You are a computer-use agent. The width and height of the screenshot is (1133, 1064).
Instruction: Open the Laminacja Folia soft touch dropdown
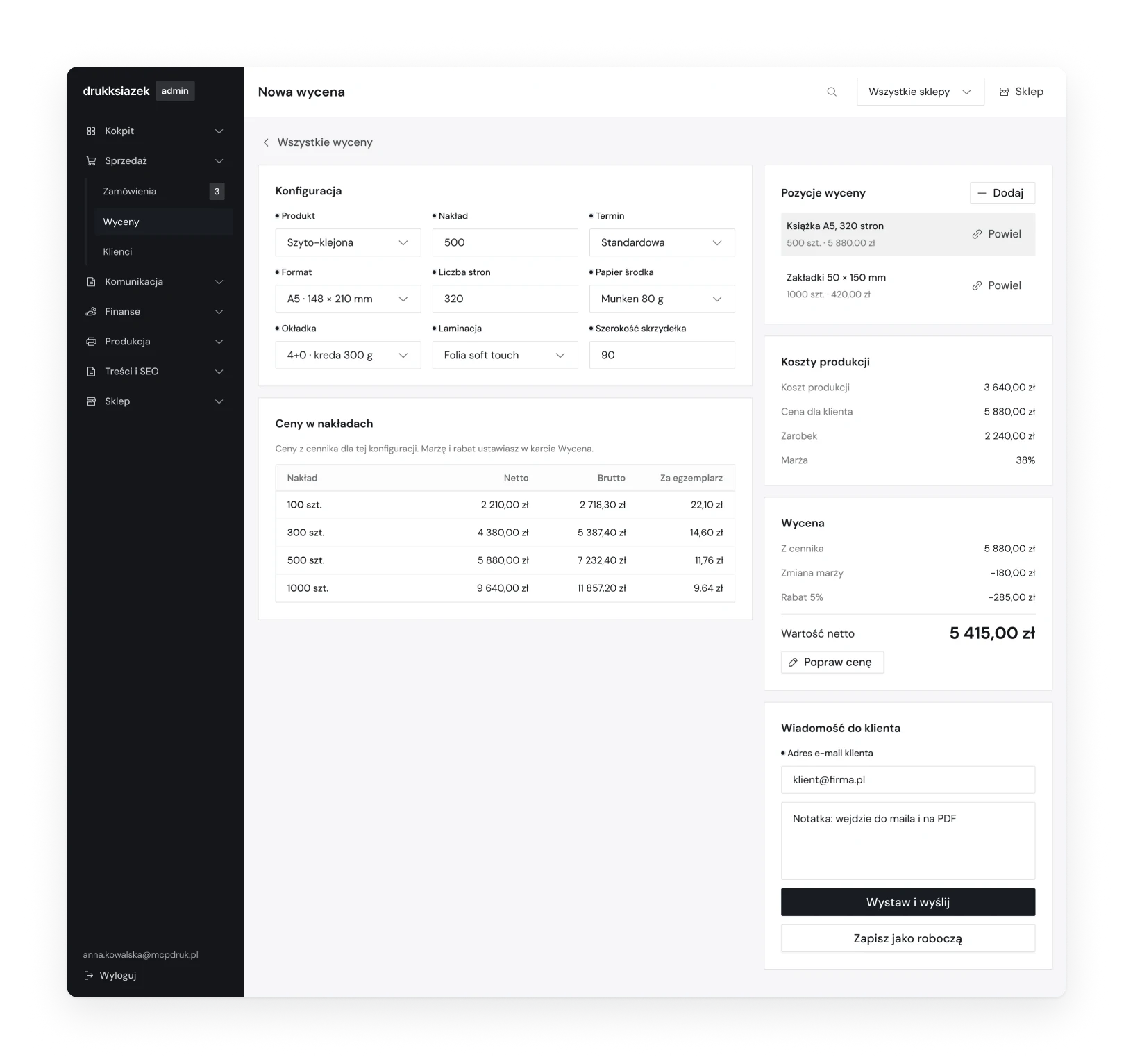click(505, 355)
